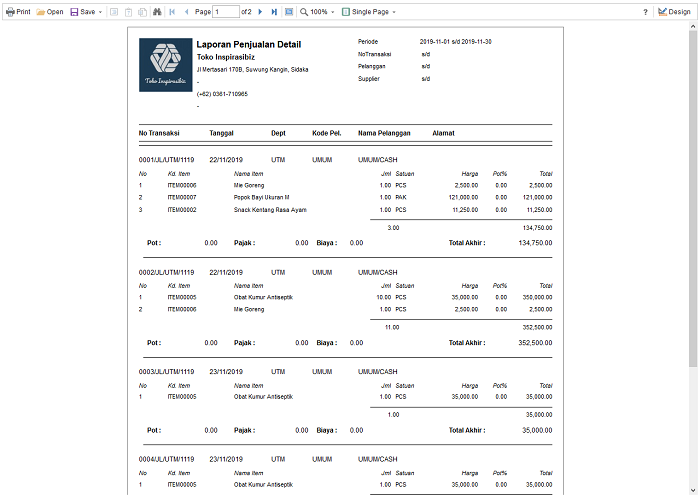Click the page number input field
The height and width of the screenshot is (497, 700).
pos(226,12)
